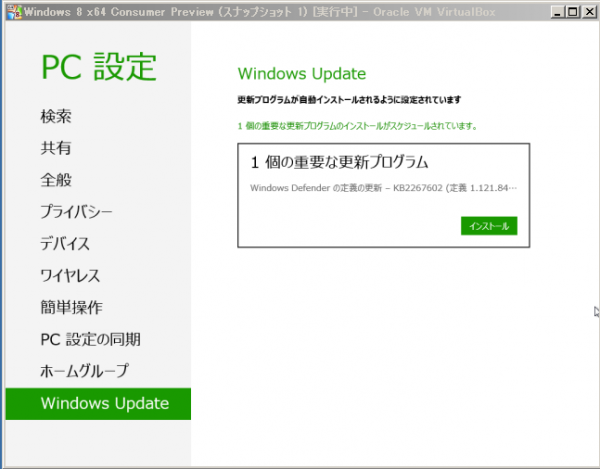This screenshot has width=600, height=469.
Task: Click the Windows Defender KB2267602 update entry
Action: pos(383,188)
